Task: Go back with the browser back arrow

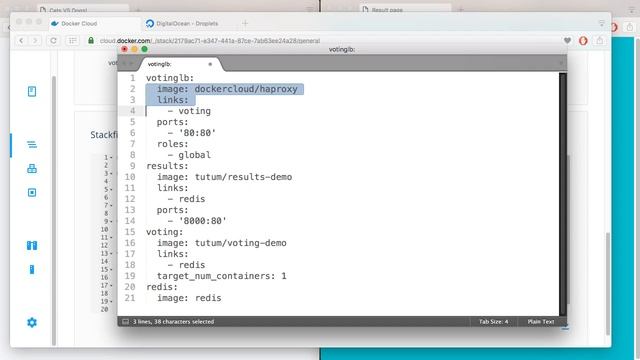Action: coord(21,40)
